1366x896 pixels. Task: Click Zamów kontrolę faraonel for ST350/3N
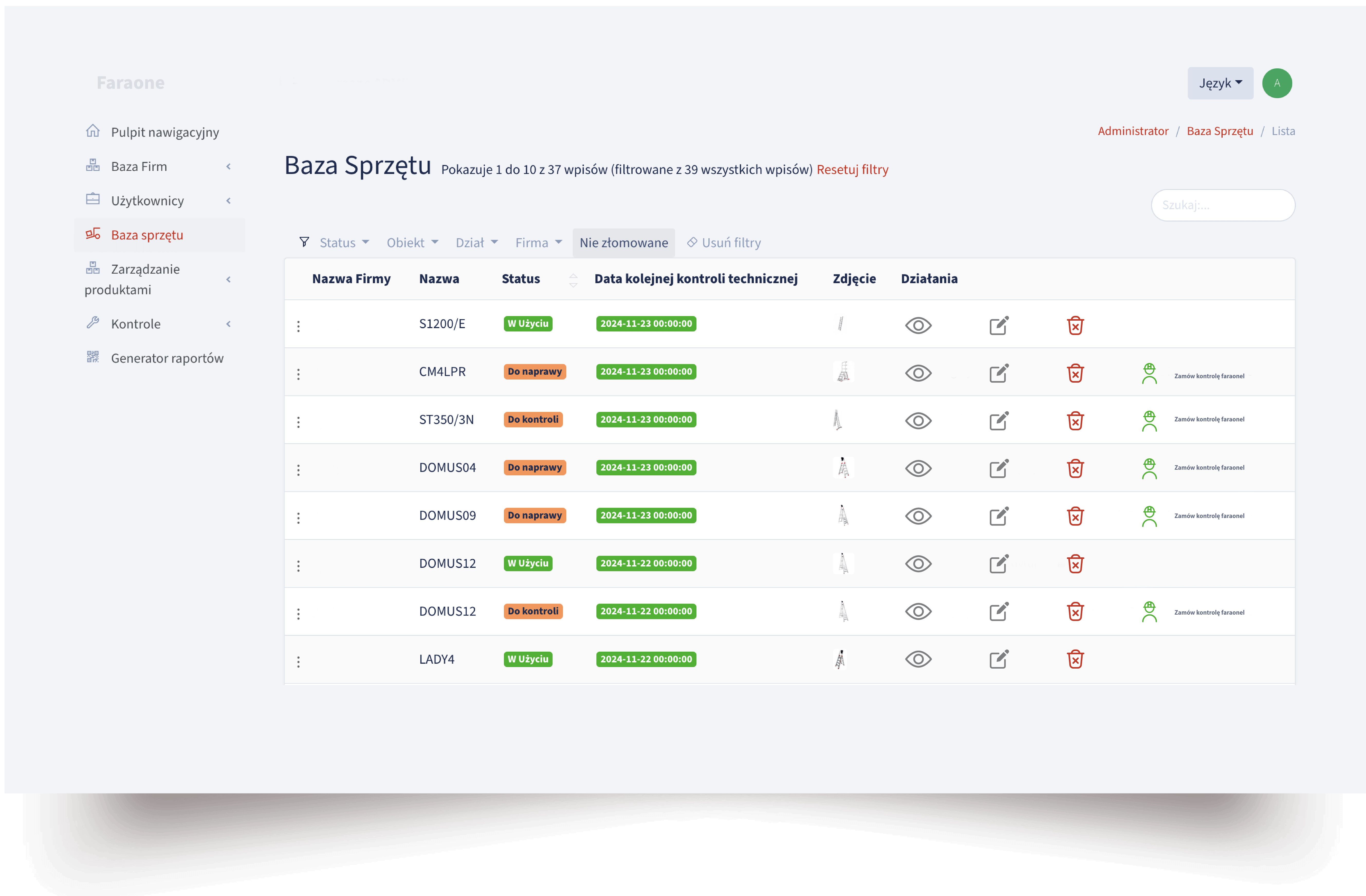click(x=1209, y=419)
